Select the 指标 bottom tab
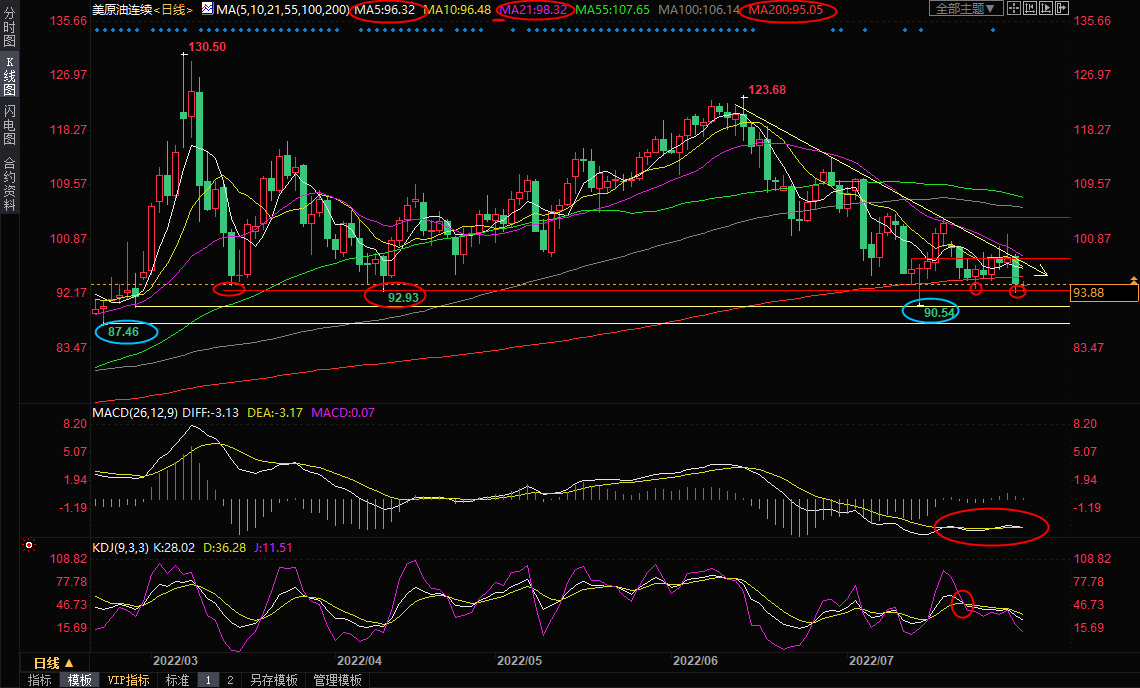This screenshot has height=688, width=1140. click(40, 680)
